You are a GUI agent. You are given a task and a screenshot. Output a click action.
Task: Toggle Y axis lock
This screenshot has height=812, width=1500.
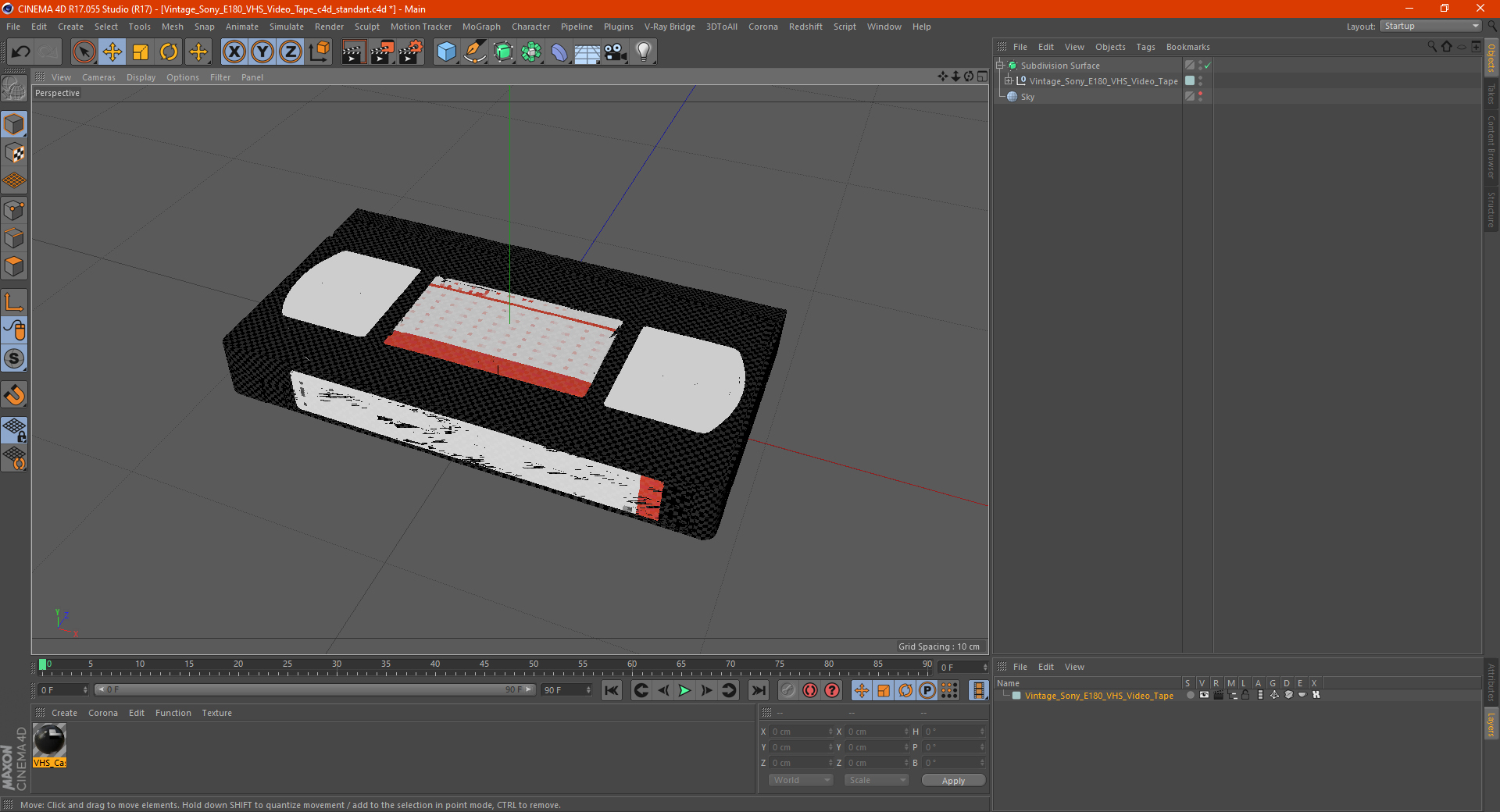(262, 52)
